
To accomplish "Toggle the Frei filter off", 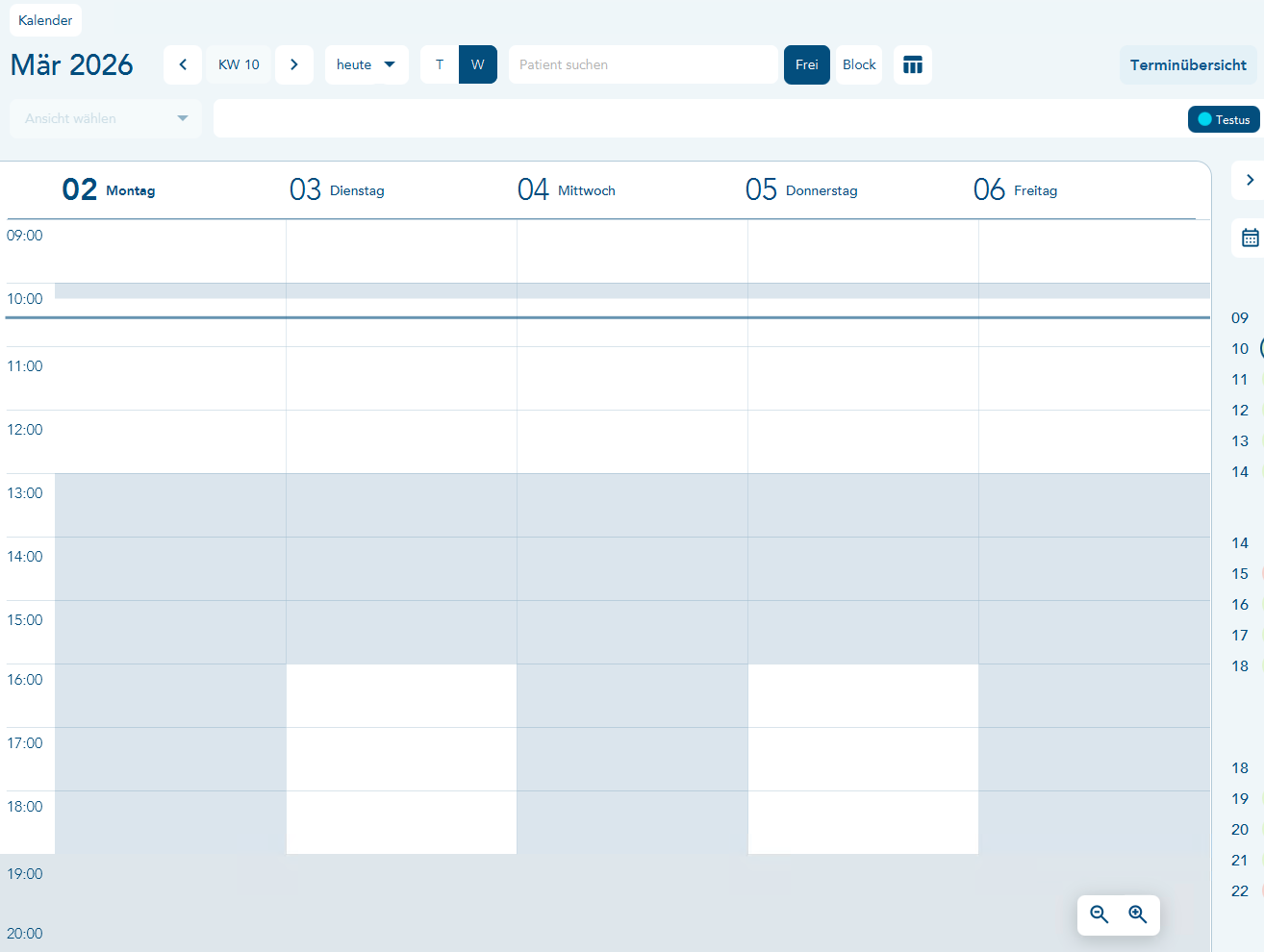I will (806, 64).
